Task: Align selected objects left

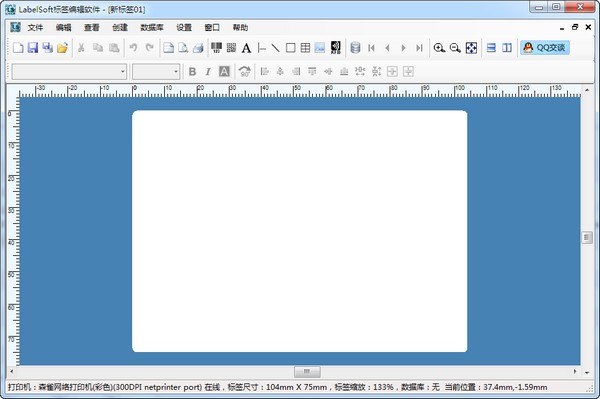Action: [264, 72]
